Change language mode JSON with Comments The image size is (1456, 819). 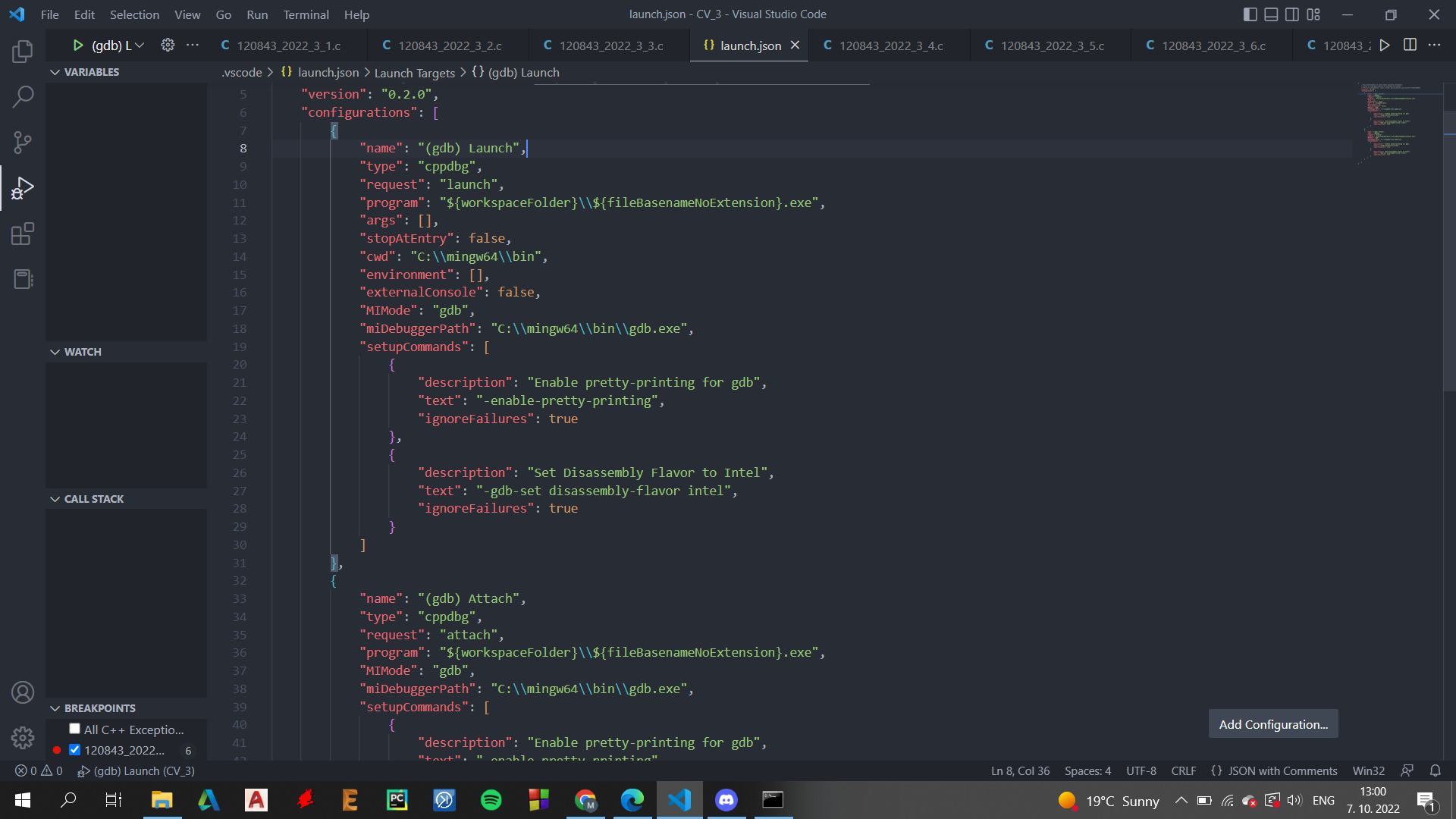pos(1274,770)
